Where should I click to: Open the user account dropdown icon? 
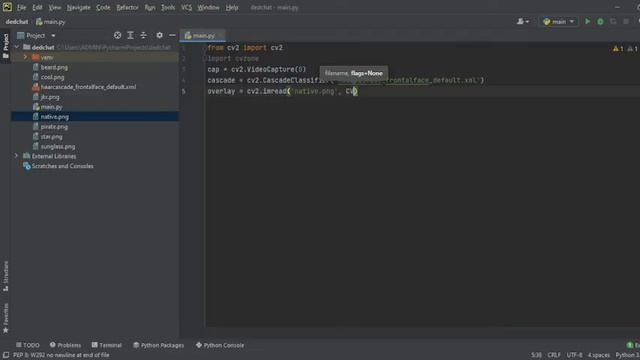point(523,22)
